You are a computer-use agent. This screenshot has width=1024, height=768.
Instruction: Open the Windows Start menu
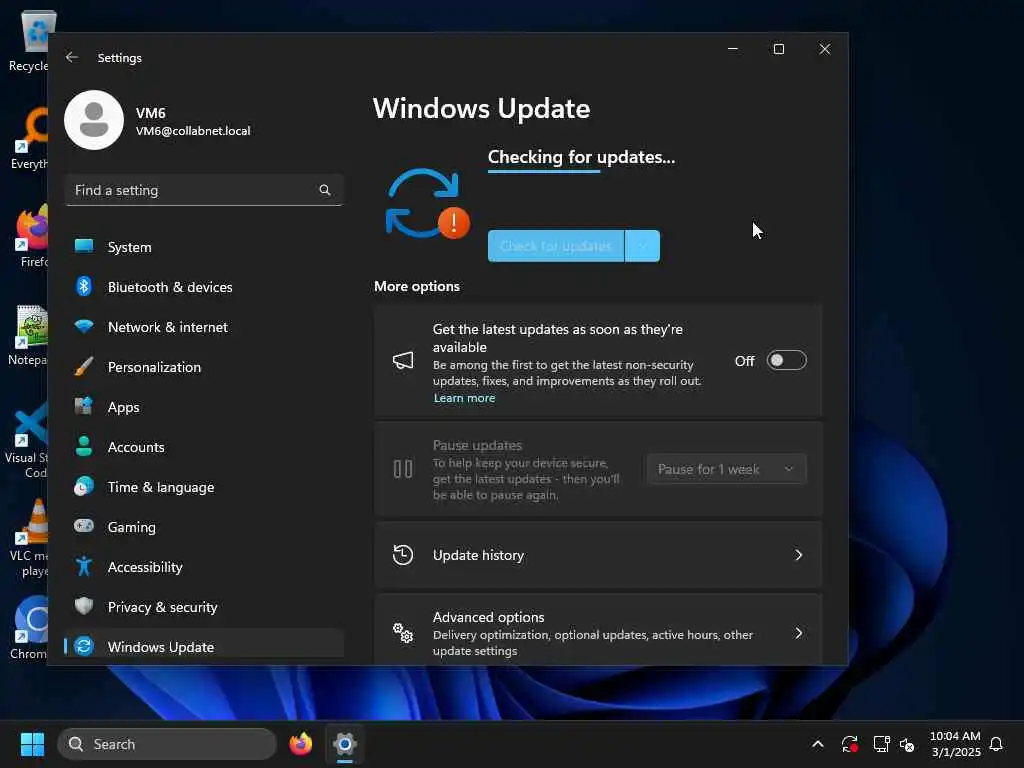pyautogui.click(x=32, y=744)
